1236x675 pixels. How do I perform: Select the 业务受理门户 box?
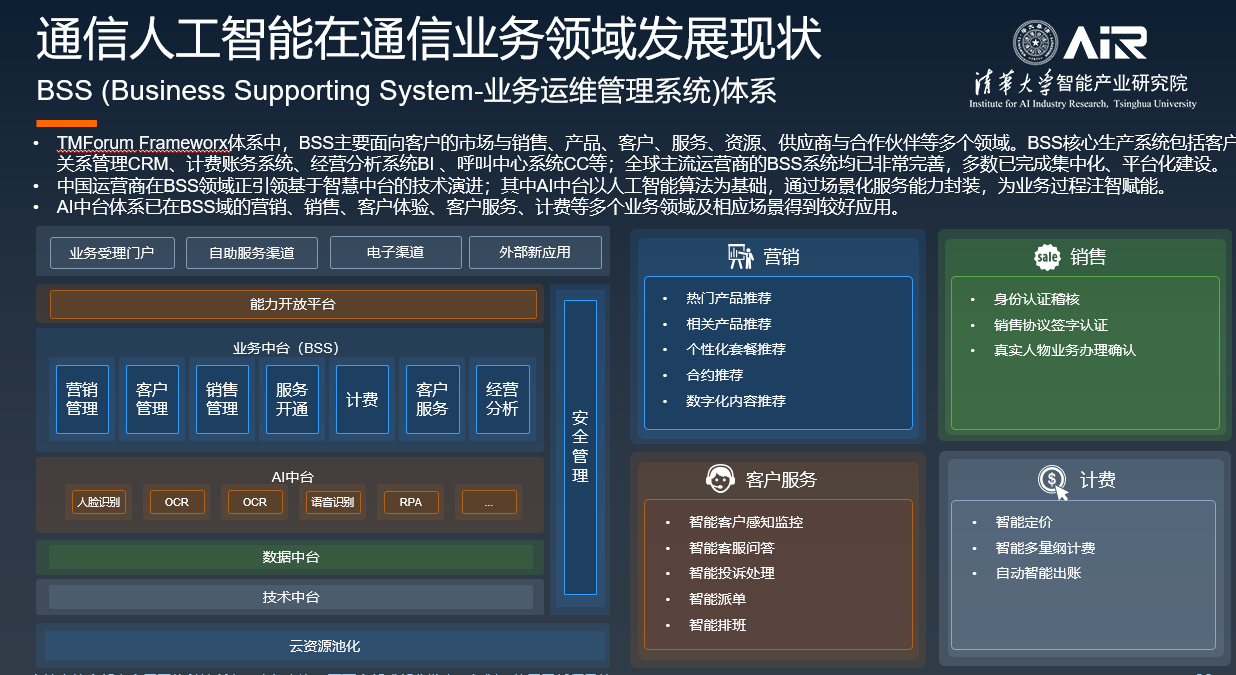[x=111, y=253]
